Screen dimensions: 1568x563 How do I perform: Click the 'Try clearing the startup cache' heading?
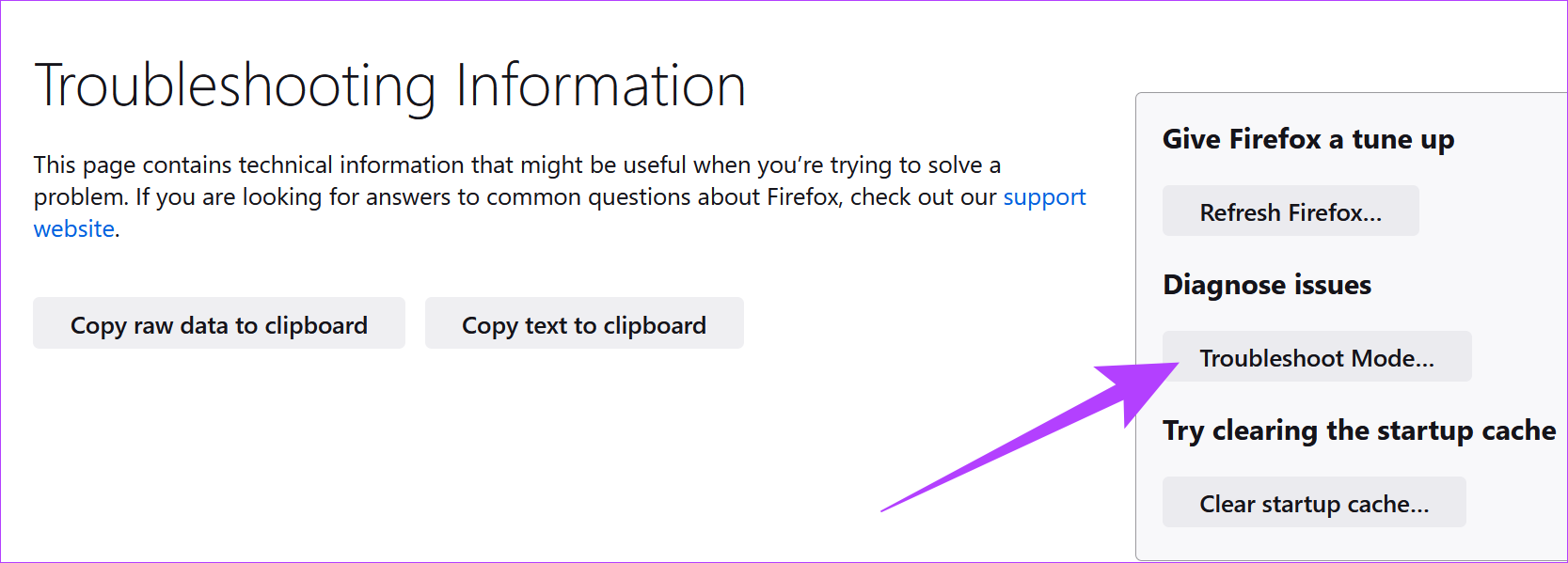click(1359, 430)
